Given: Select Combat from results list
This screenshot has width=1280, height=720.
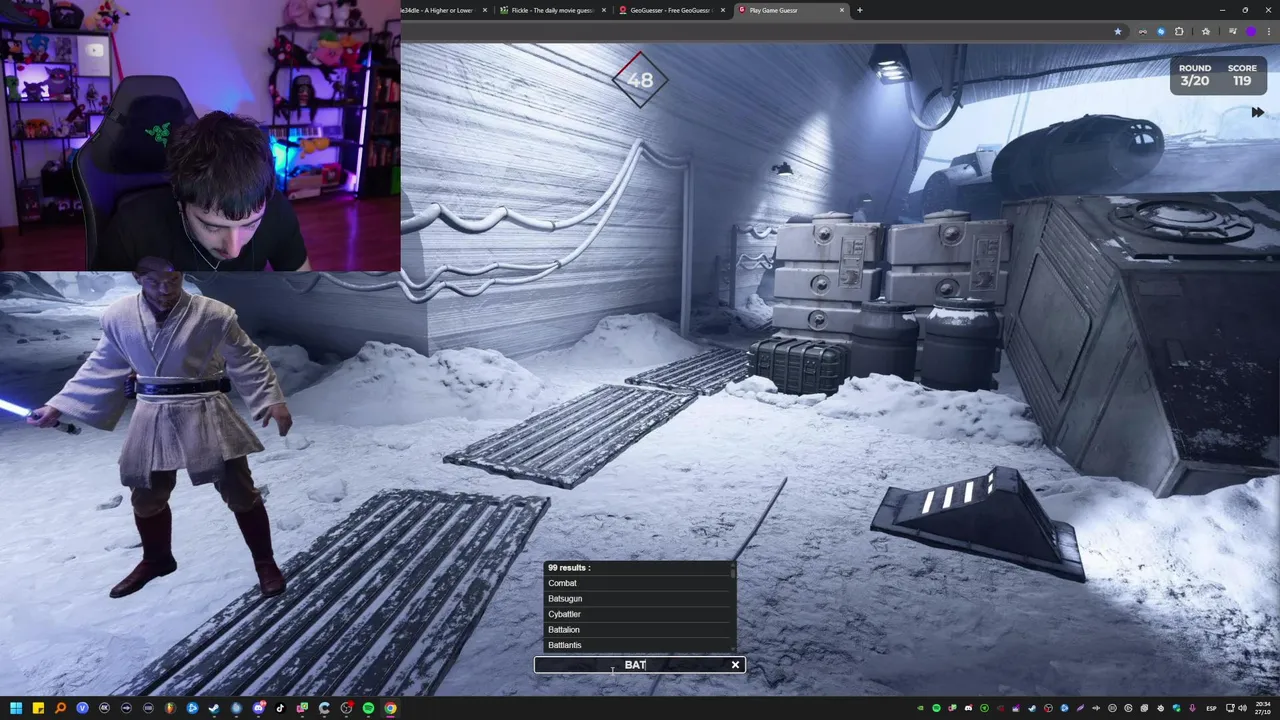Looking at the screenshot, I should (638, 583).
